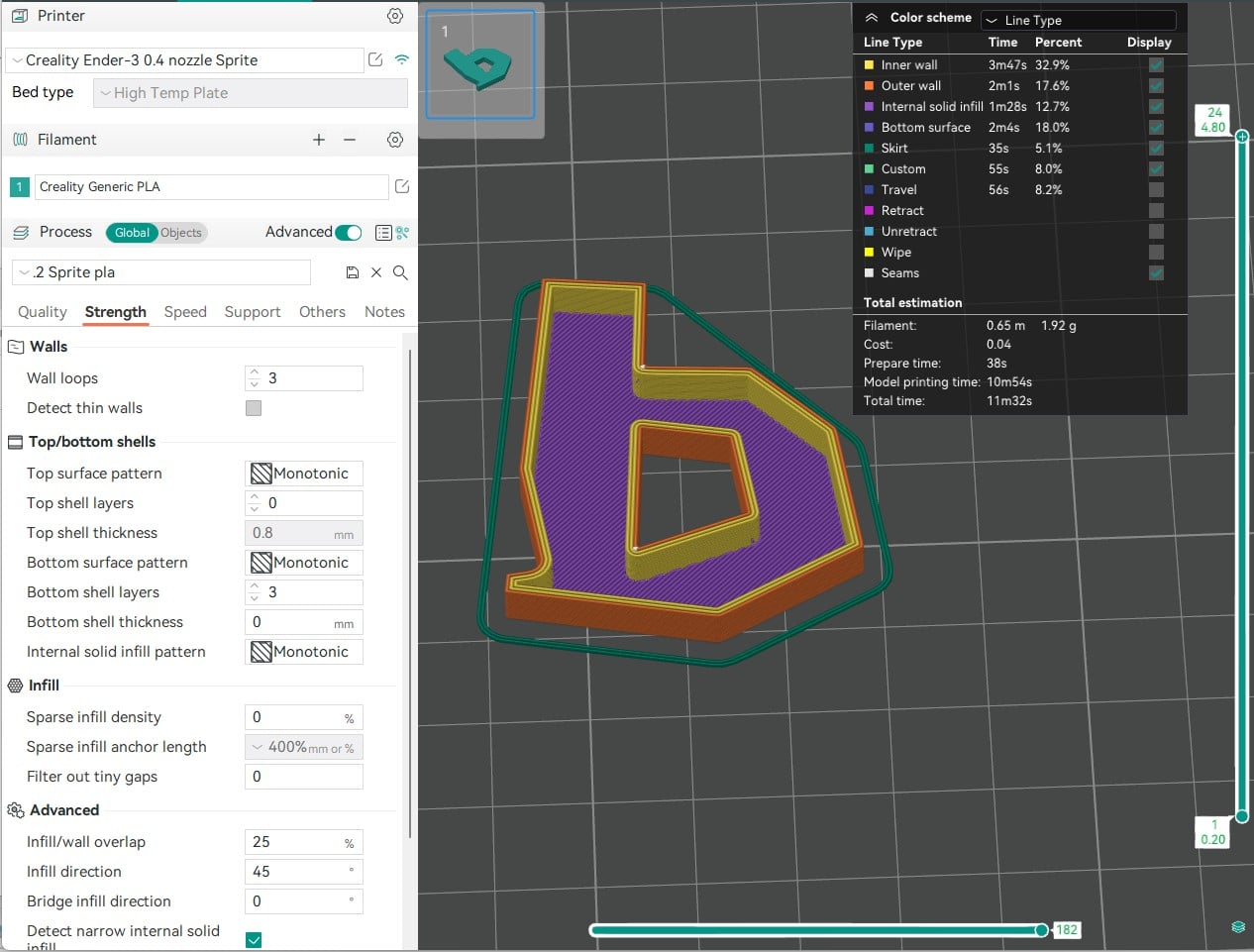1254x952 pixels.
Task: Open the Bed type dropdown
Action: coord(251,93)
